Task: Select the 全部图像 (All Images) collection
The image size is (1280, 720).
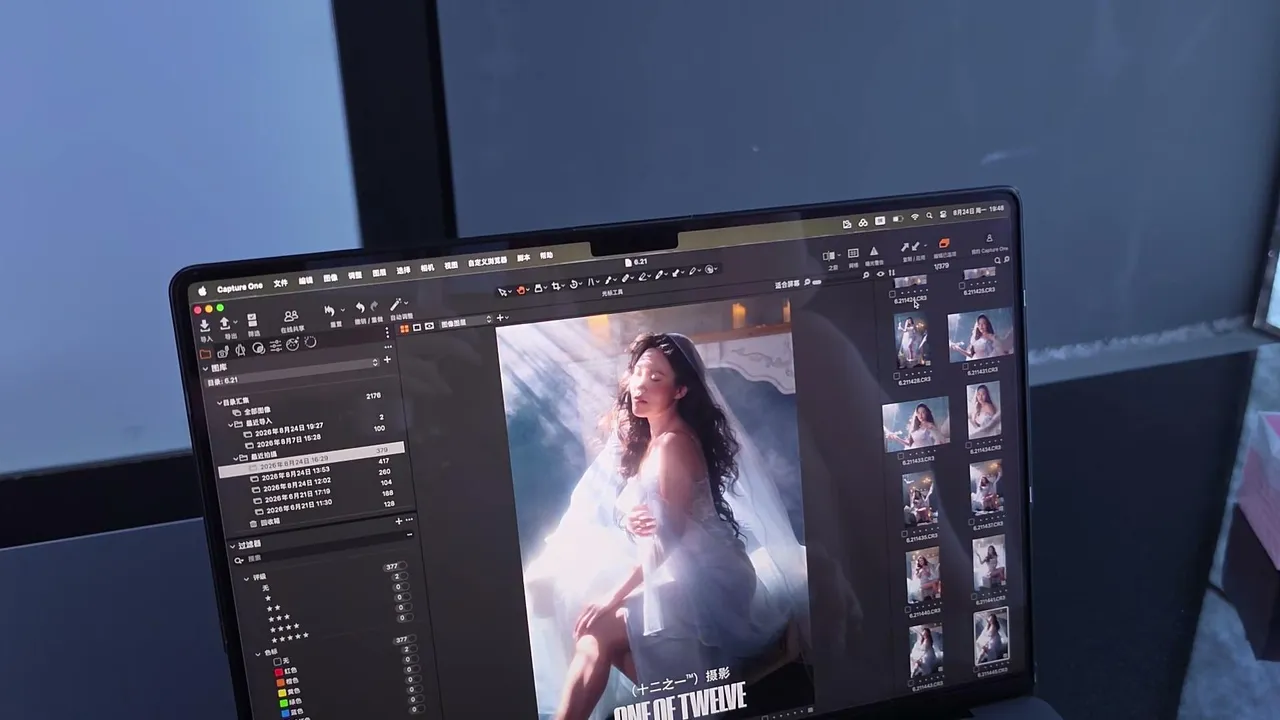Action: [259, 411]
